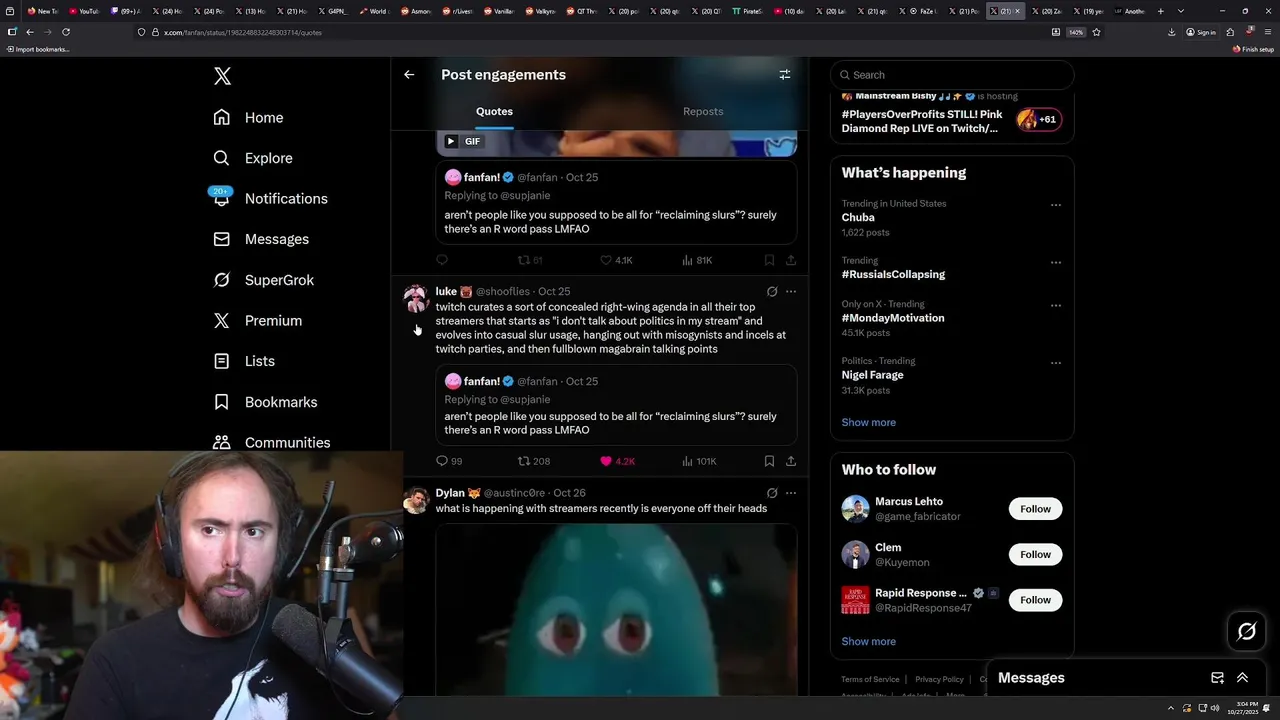Image resolution: width=1280 pixels, height=720 pixels.
Task: Unlike luke's post with 4.2K likes
Action: click(617, 461)
